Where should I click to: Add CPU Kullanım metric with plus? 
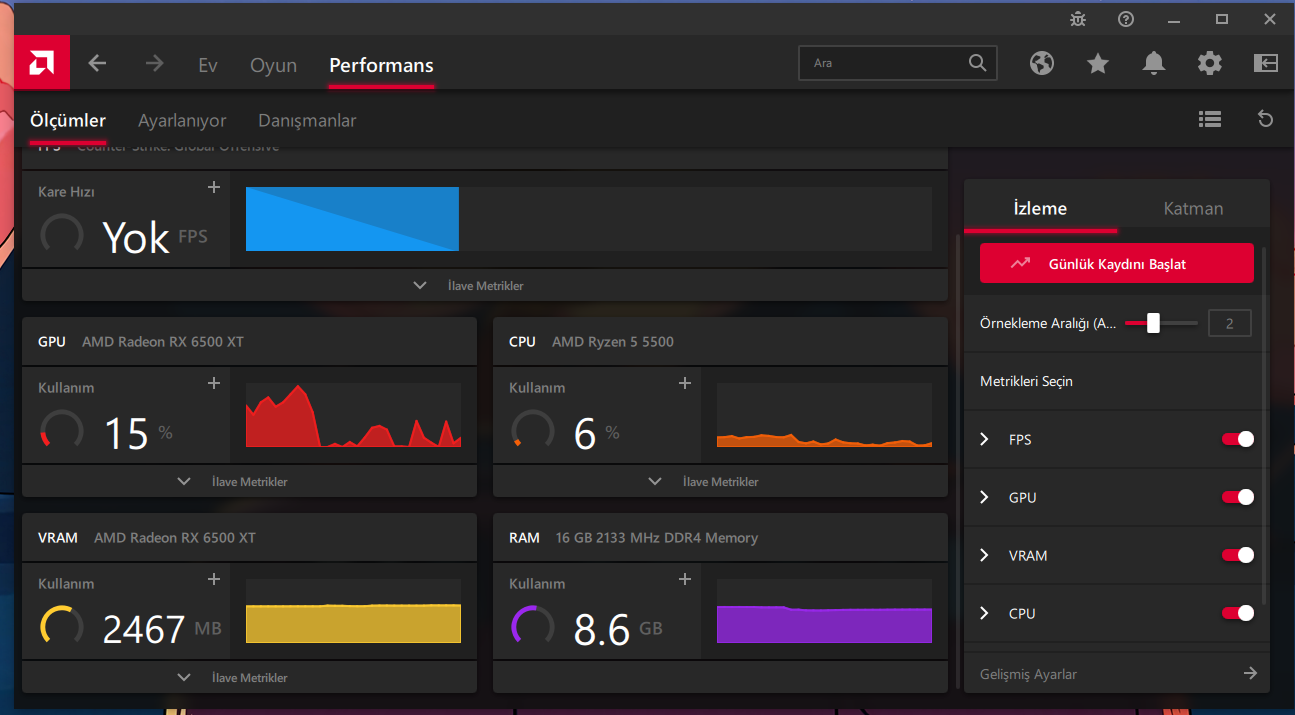pyautogui.click(x=685, y=383)
